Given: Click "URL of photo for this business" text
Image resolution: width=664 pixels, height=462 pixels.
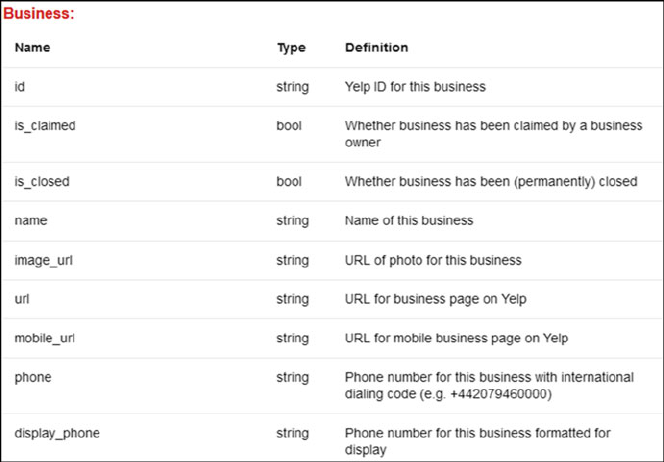Looking at the screenshot, I should 433,260.
